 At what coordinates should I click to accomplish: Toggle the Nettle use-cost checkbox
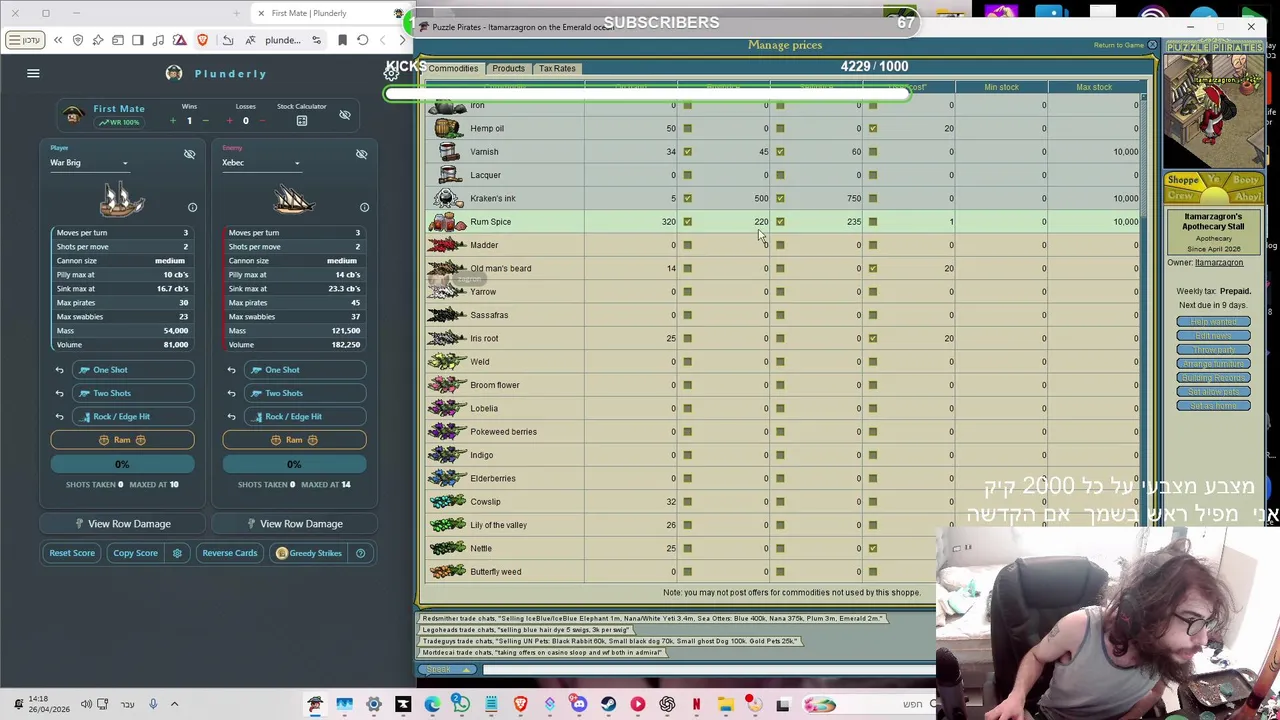[872, 548]
